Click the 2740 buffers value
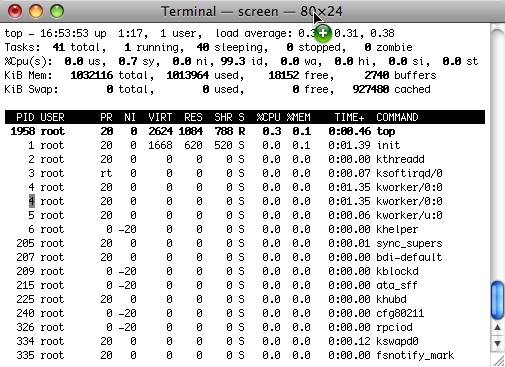Image resolution: width=505 pixels, height=367 pixels. 377,75
